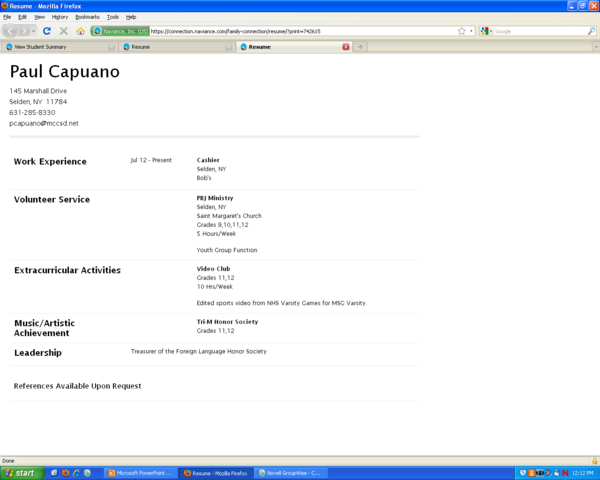
Task: Click the PBJ Ministry entry title
Action: click(215, 198)
